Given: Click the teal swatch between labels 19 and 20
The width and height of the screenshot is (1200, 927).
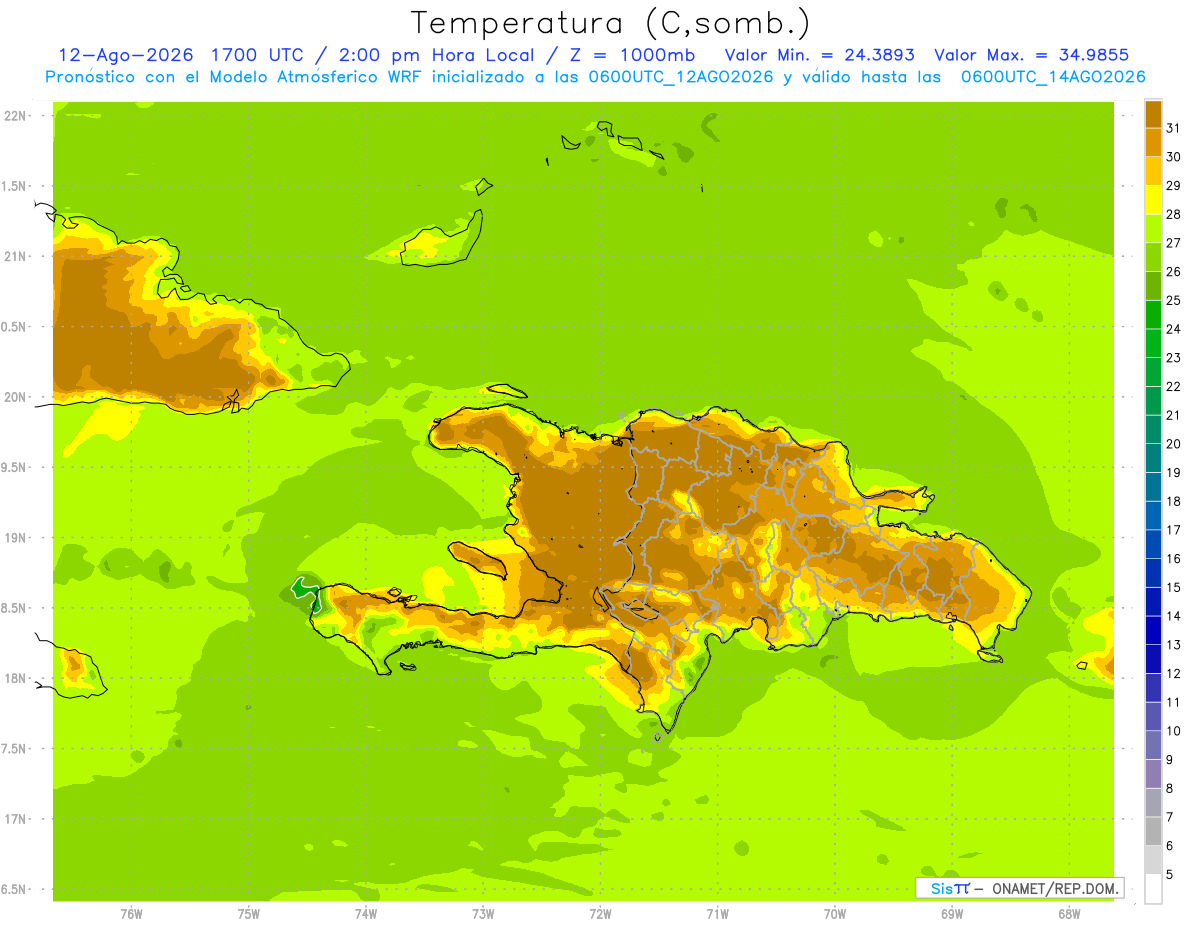Looking at the screenshot, I should (1153, 458).
